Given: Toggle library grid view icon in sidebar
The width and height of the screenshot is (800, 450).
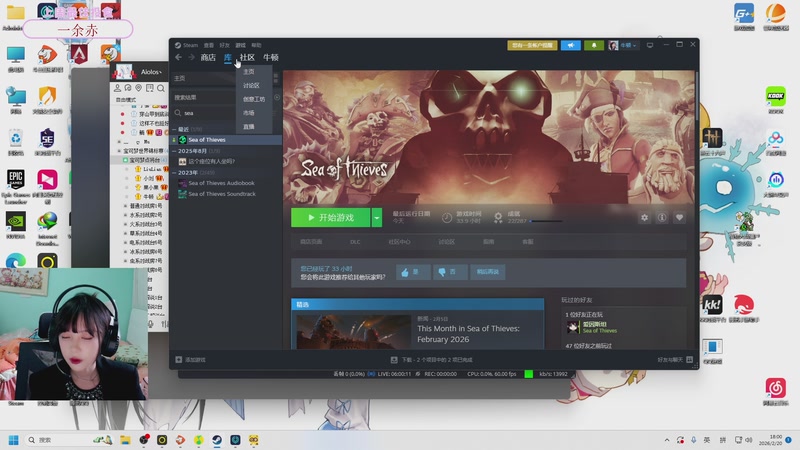Looking at the screenshot, I should (x=276, y=78).
